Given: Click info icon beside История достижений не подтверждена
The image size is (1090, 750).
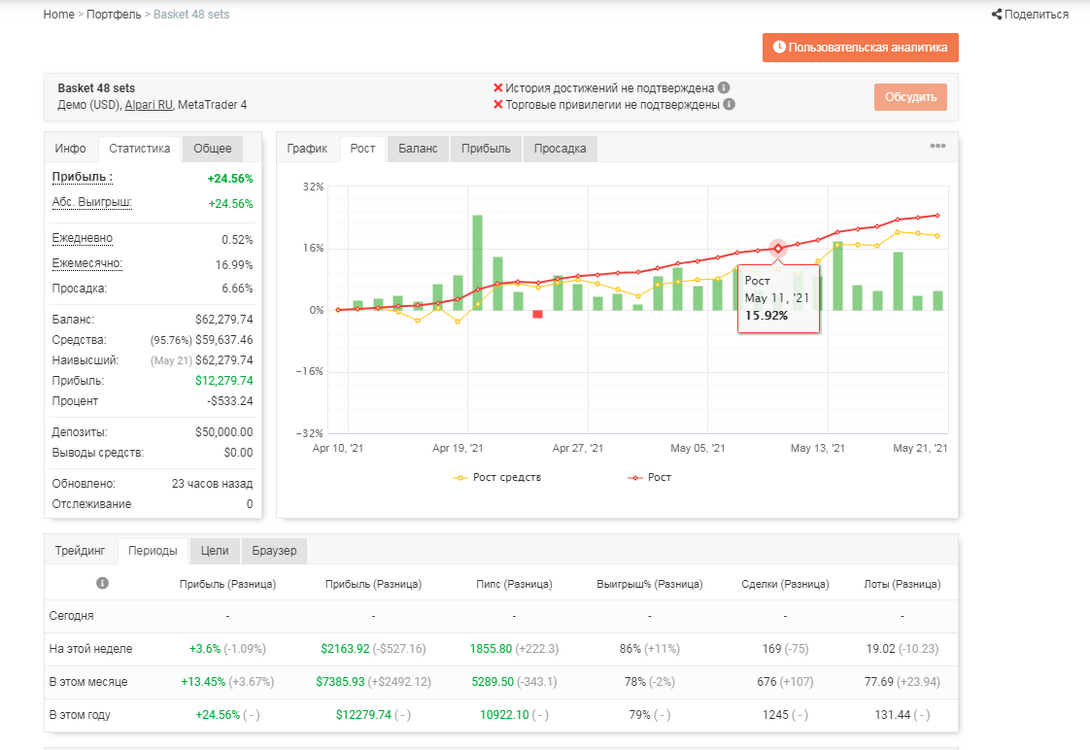Looking at the screenshot, I should pos(724,88).
